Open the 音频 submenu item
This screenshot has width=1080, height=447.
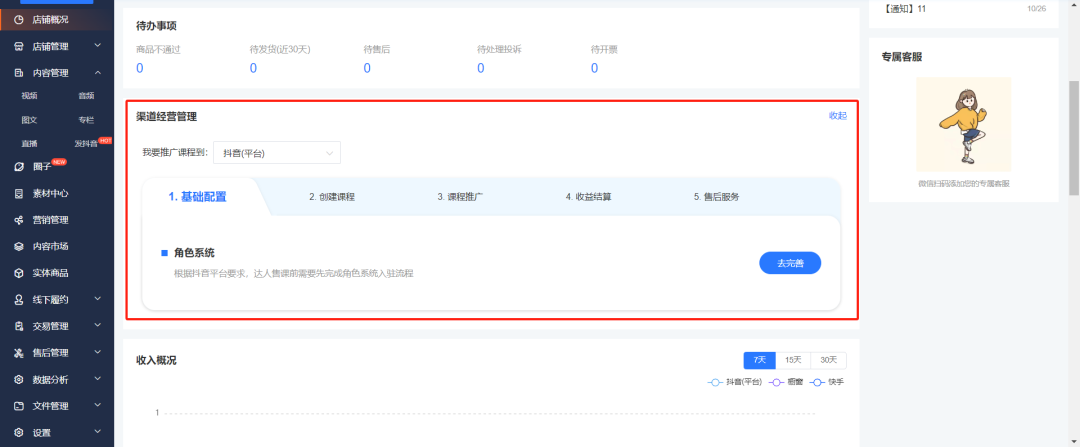click(x=86, y=96)
